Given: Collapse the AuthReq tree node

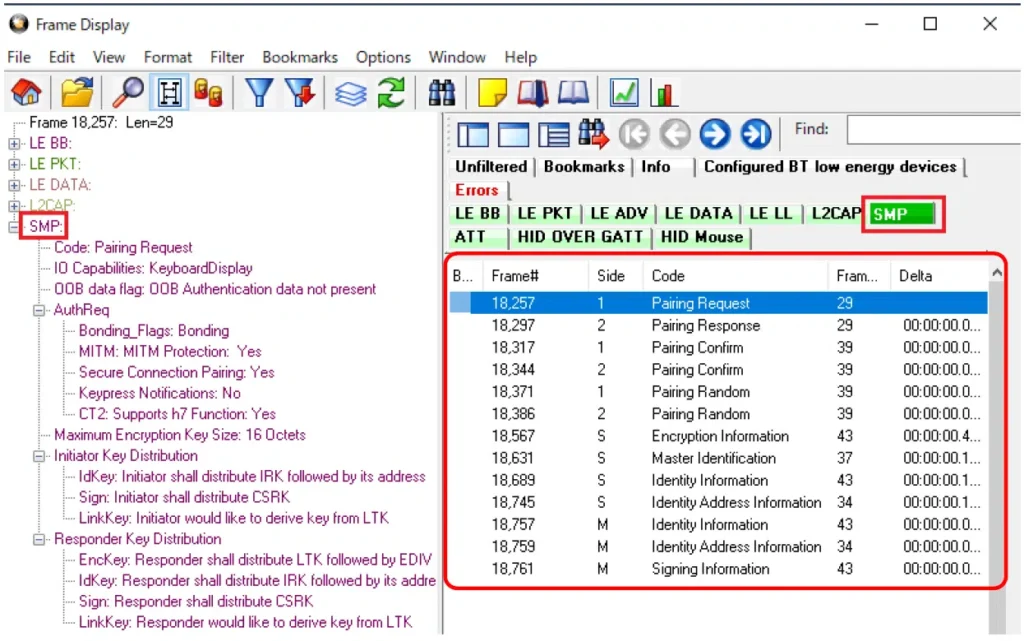Looking at the screenshot, I should tap(40, 310).
